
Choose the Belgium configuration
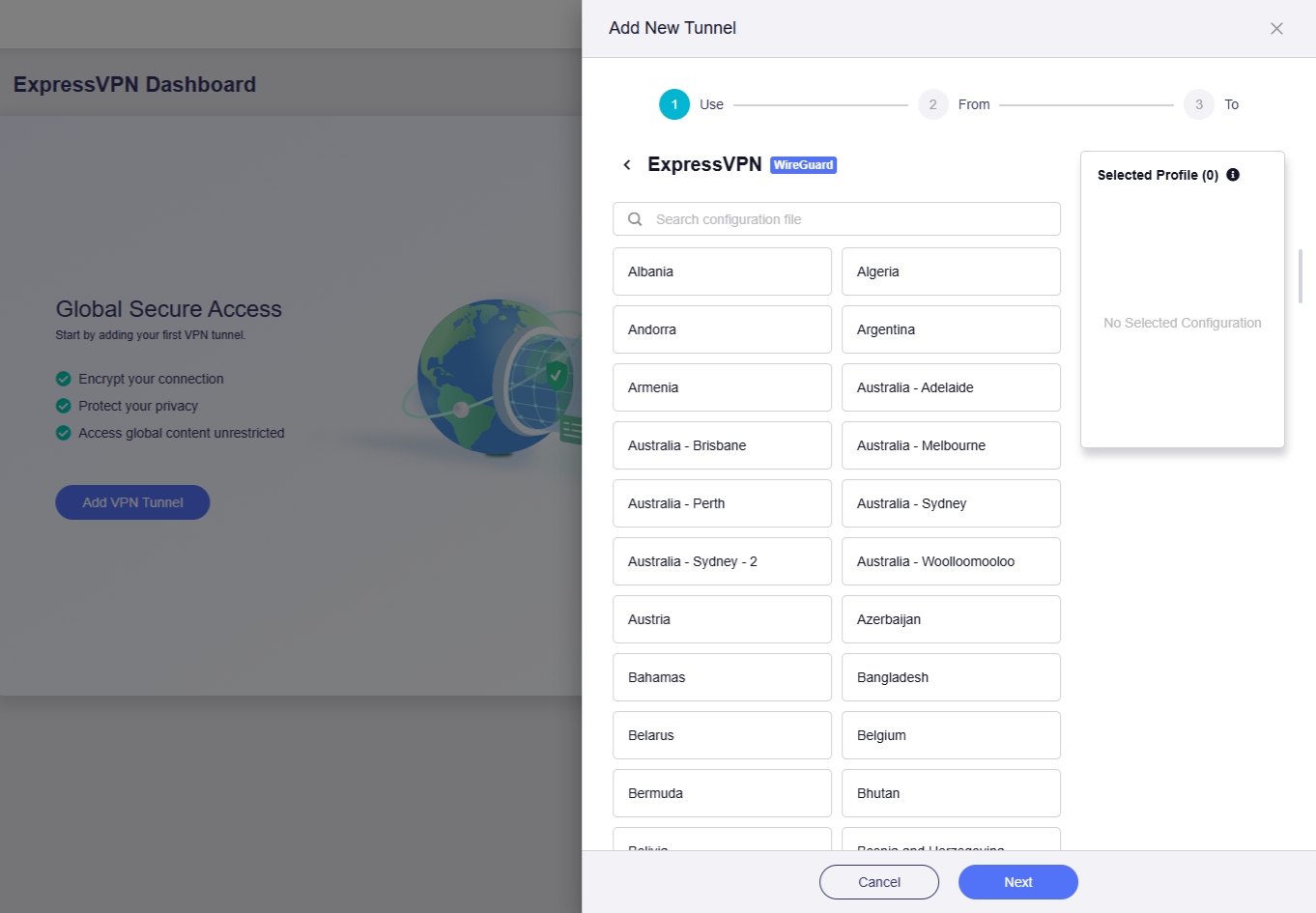(951, 735)
